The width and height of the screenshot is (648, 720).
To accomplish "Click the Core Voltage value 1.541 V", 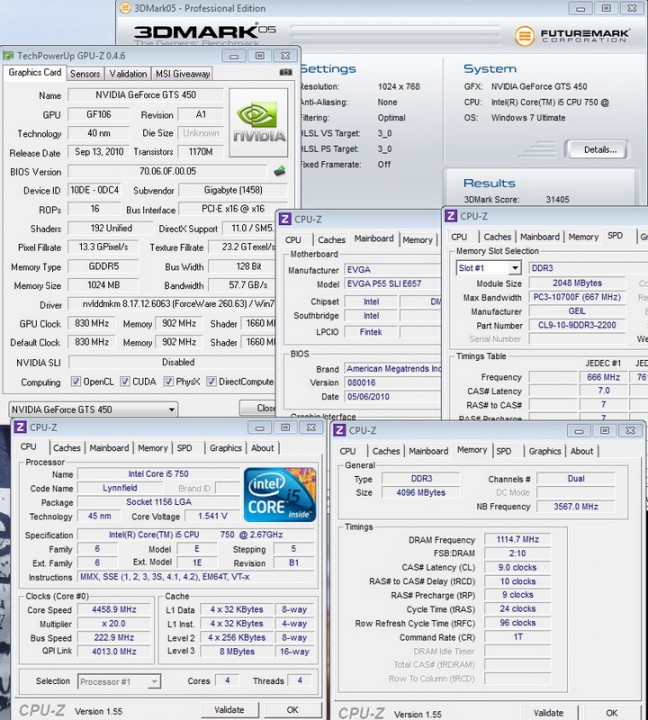I will 213,516.
